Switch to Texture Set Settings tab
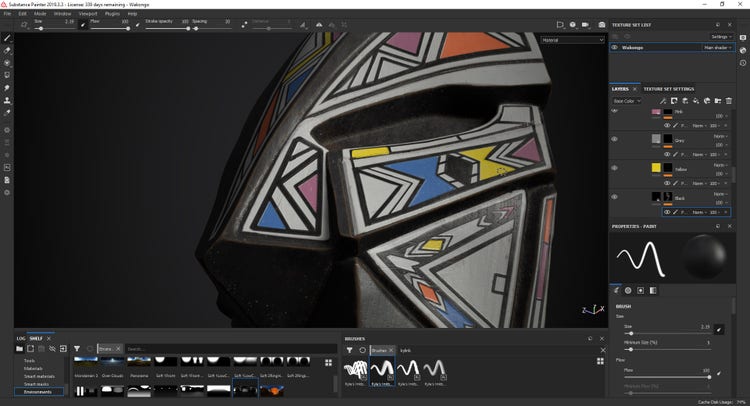The height and width of the screenshot is (406, 750). (x=669, y=89)
